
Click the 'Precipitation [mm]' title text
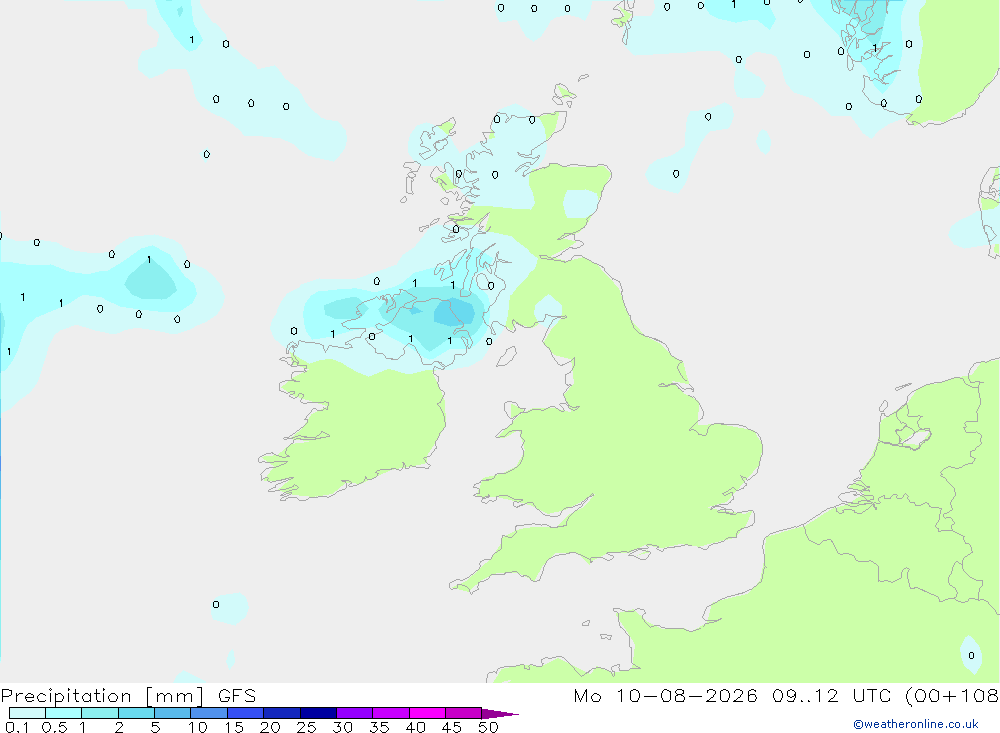click(102, 696)
